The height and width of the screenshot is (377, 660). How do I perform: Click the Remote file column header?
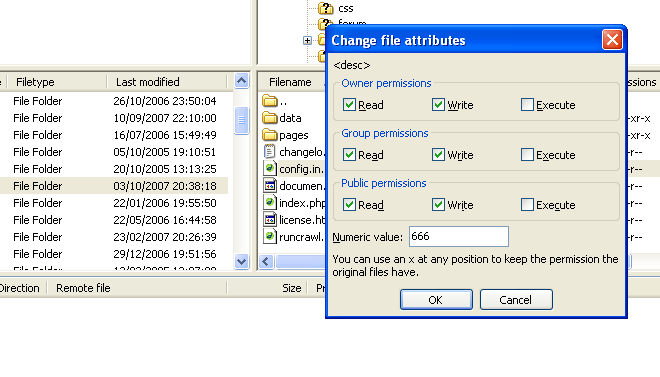(136, 288)
